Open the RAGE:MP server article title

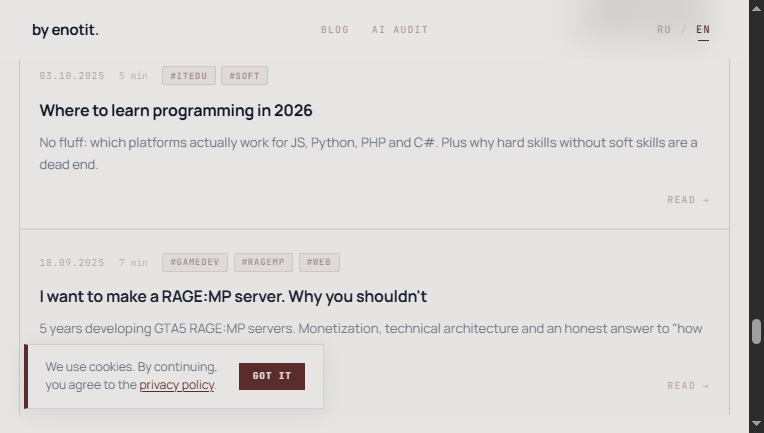click(233, 297)
